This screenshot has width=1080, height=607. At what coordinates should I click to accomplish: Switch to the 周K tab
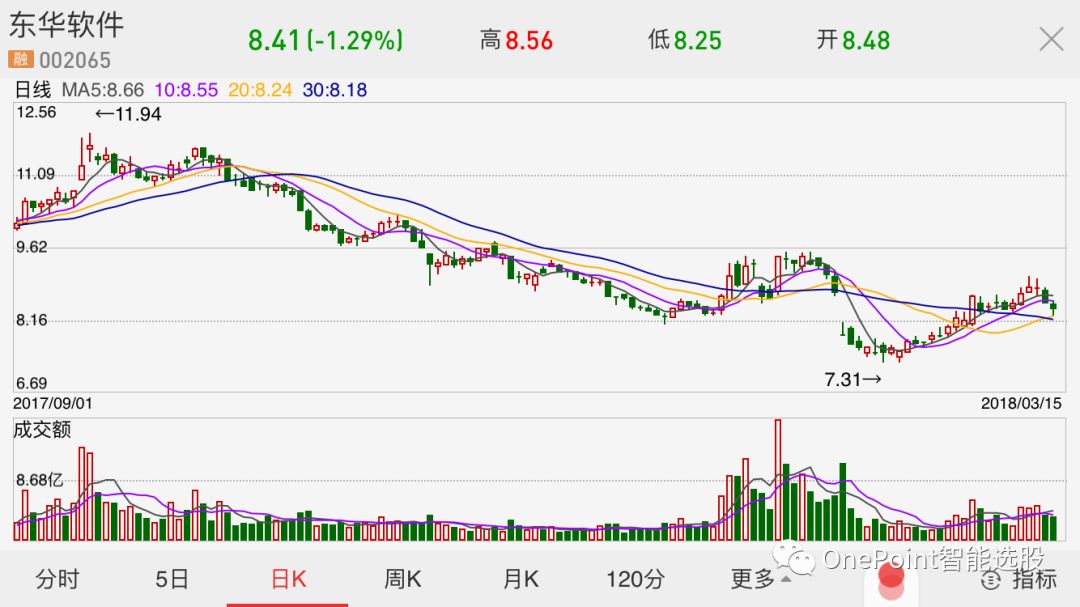(402, 579)
